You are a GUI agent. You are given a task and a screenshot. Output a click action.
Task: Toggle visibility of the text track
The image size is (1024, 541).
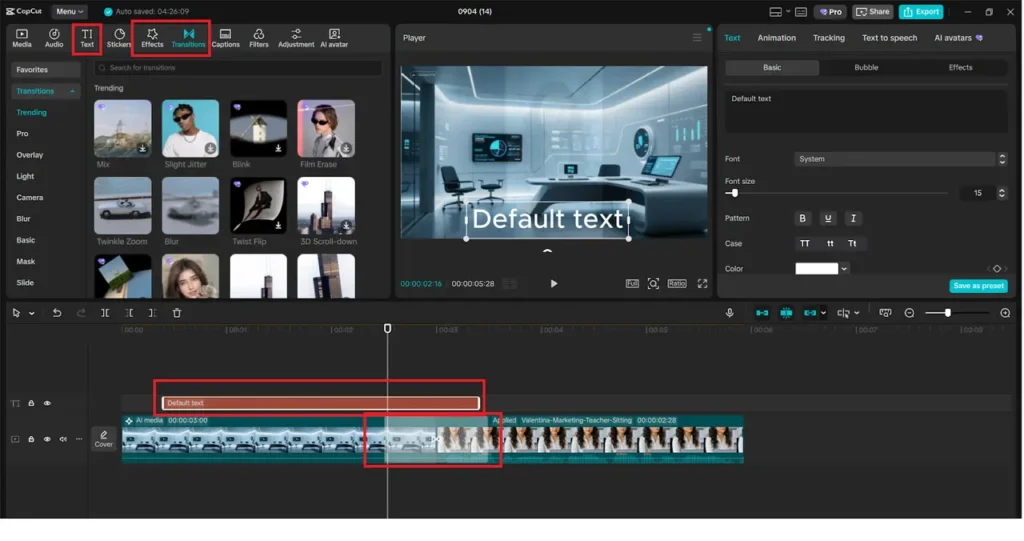(47, 403)
